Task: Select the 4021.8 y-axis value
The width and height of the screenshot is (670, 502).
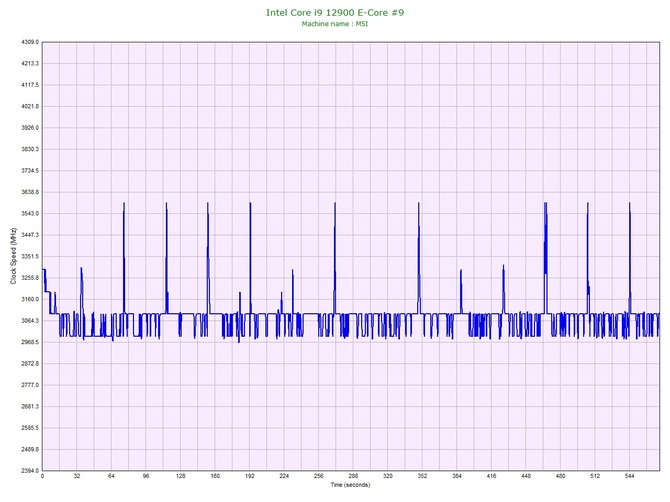Action: click(30, 106)
